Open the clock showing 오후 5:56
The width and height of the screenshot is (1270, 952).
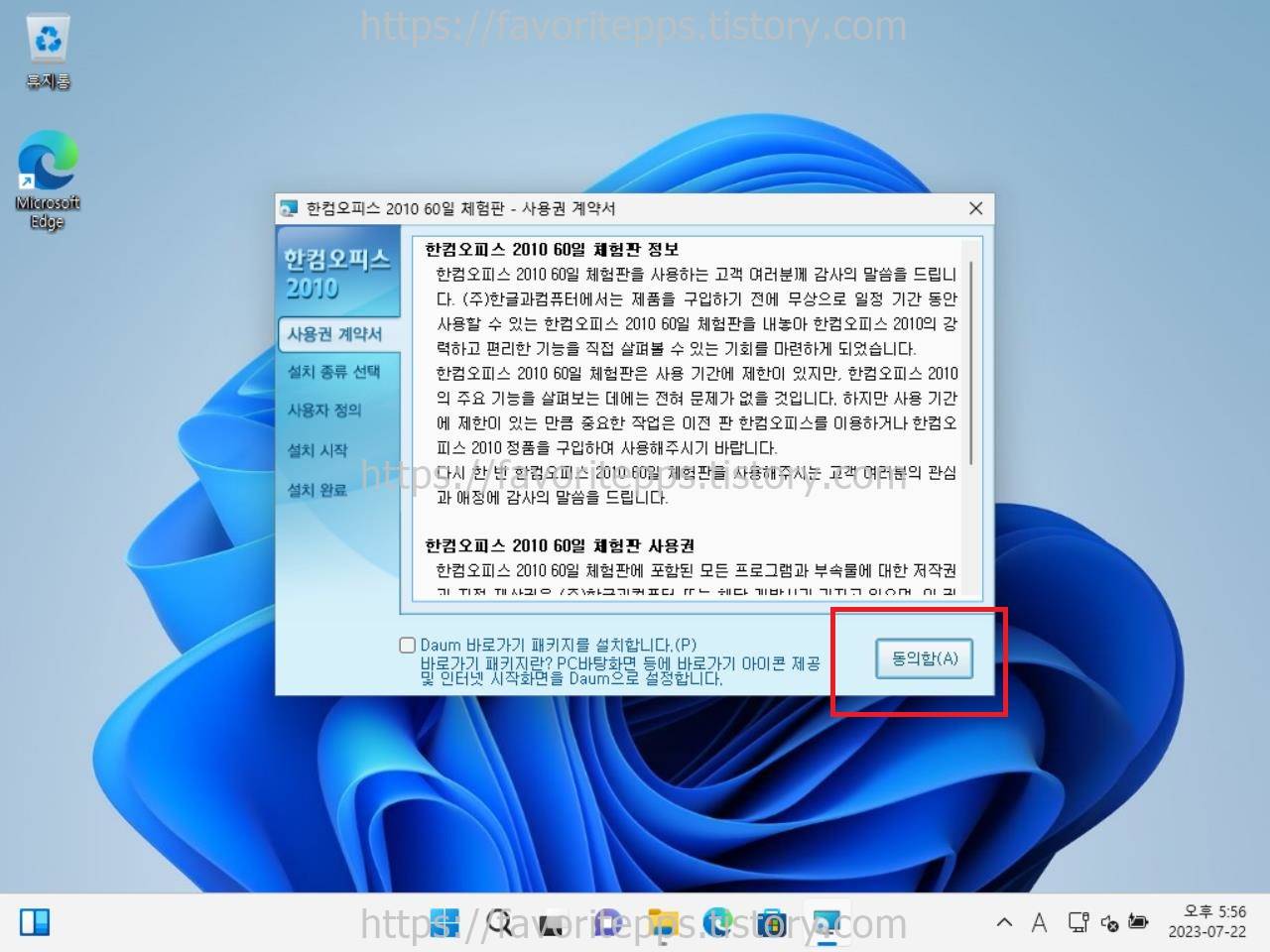pyautogui.click(x=1206, y=921)
